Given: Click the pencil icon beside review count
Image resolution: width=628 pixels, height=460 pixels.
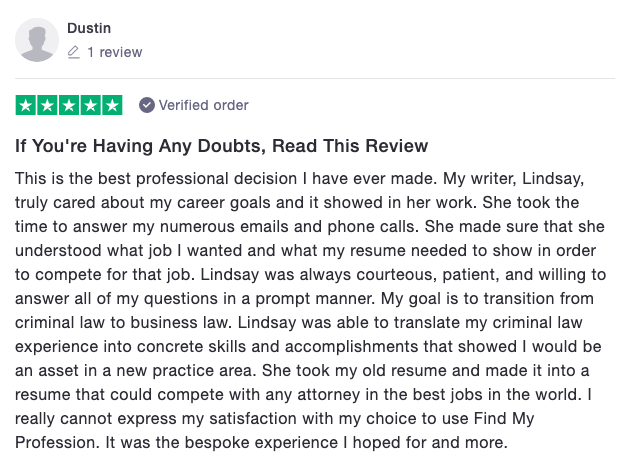Looking at the screenshot, I should [74, 52].
